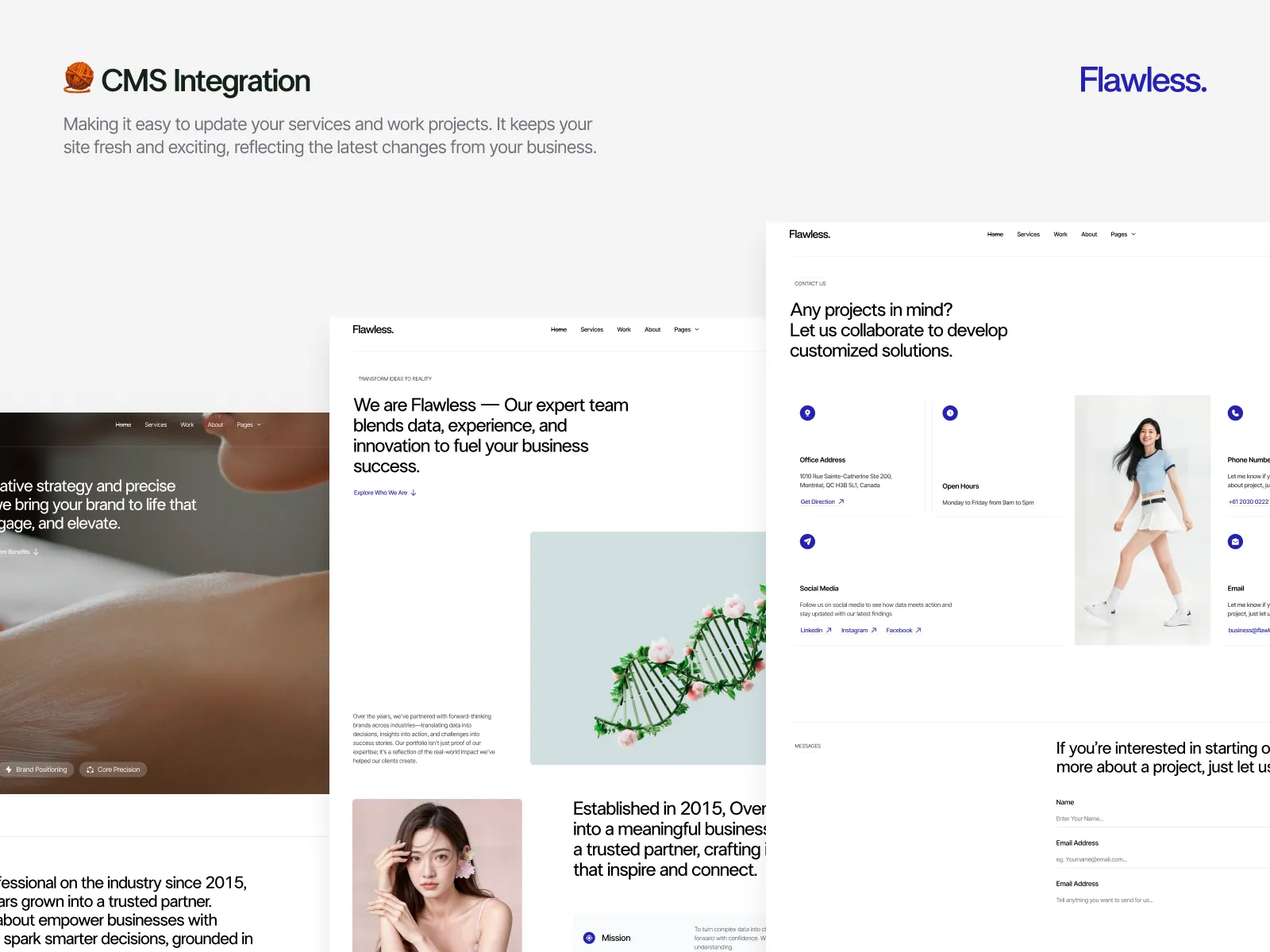
Task: Click the Brand Positioning tag
Action: point(36,770)
